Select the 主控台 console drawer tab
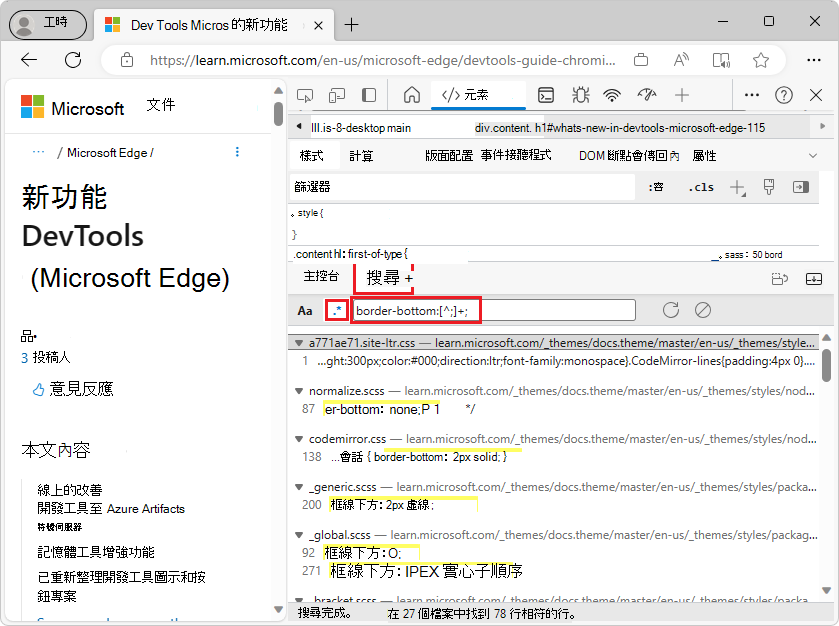 (x=321, y=276)
